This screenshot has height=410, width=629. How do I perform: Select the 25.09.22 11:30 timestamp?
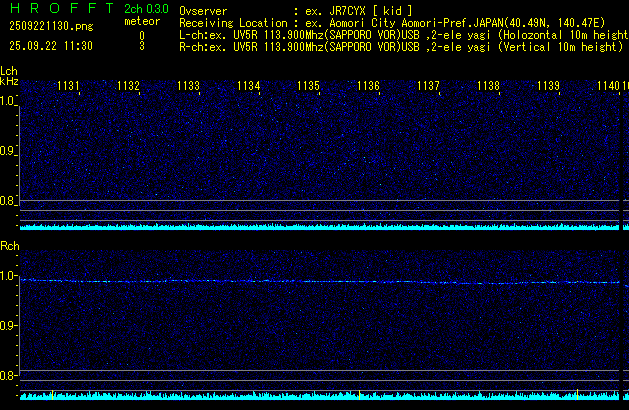click(50, 46)
